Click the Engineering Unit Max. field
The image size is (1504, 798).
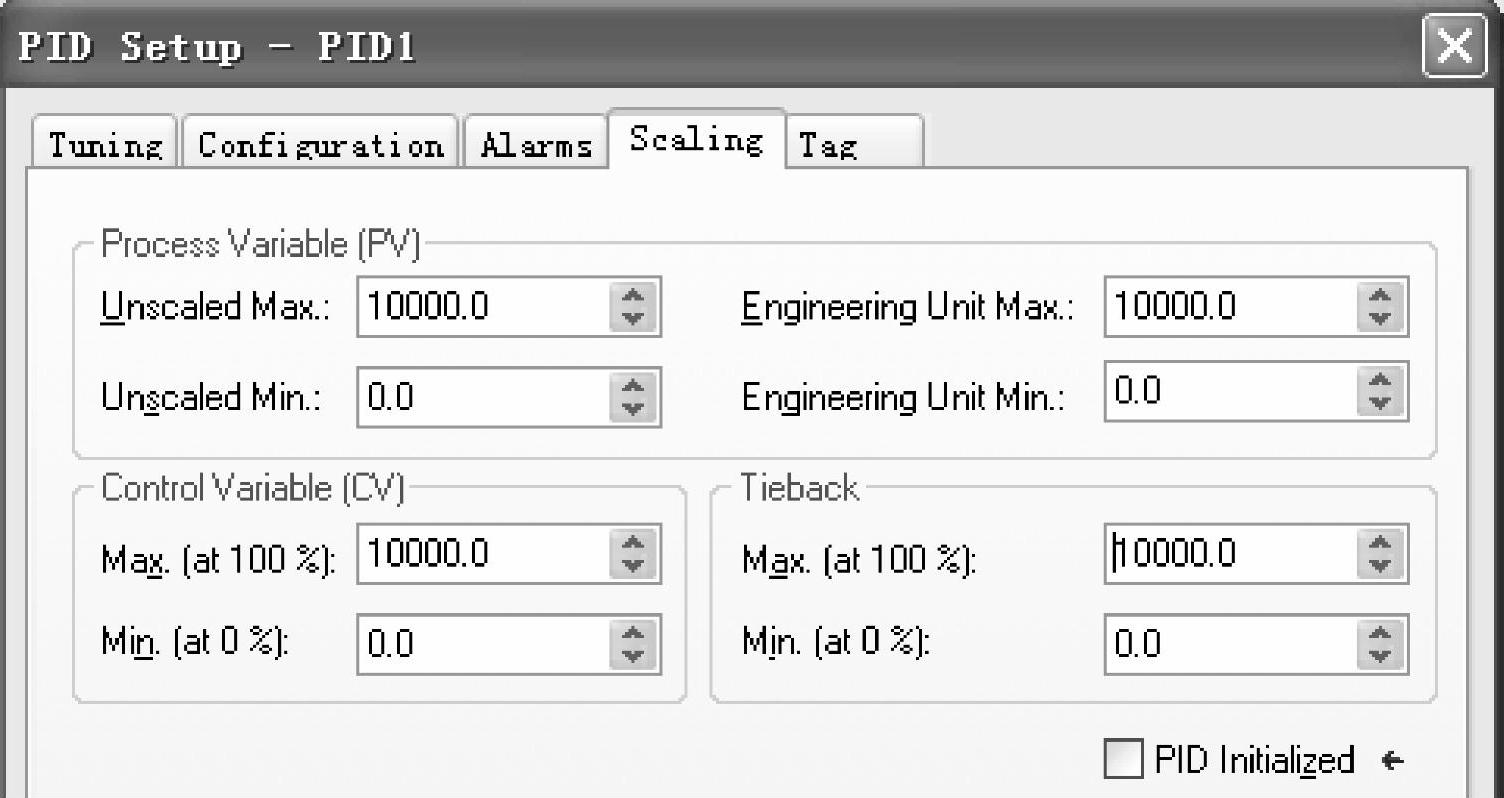click(x=1230, y=306)
